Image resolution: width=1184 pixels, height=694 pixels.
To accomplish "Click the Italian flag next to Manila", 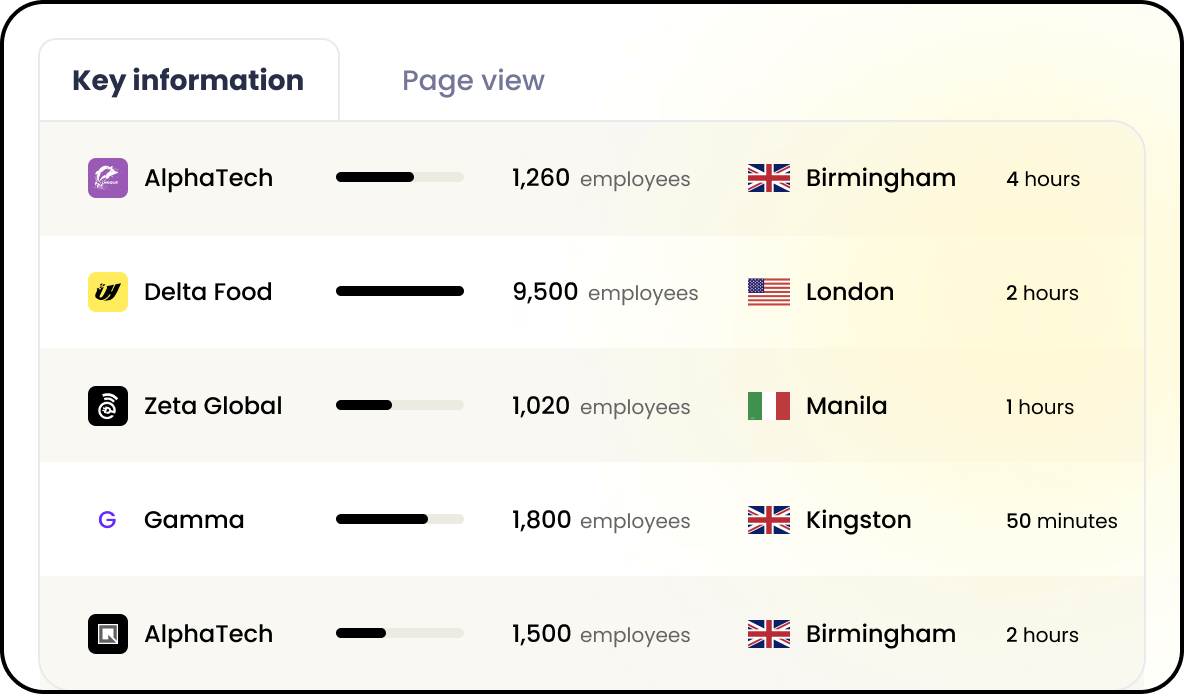I will click(x=769, y=406).
